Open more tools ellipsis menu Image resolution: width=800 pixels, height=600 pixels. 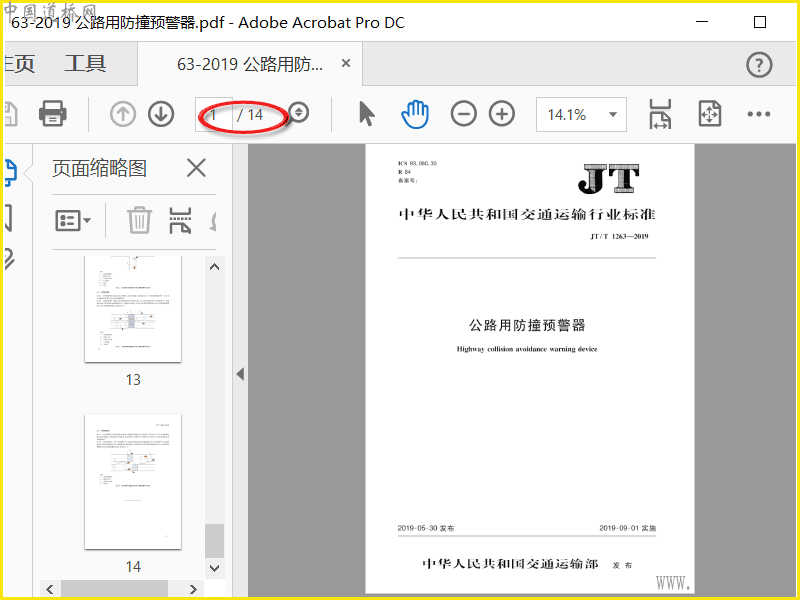tap(759, 114)
